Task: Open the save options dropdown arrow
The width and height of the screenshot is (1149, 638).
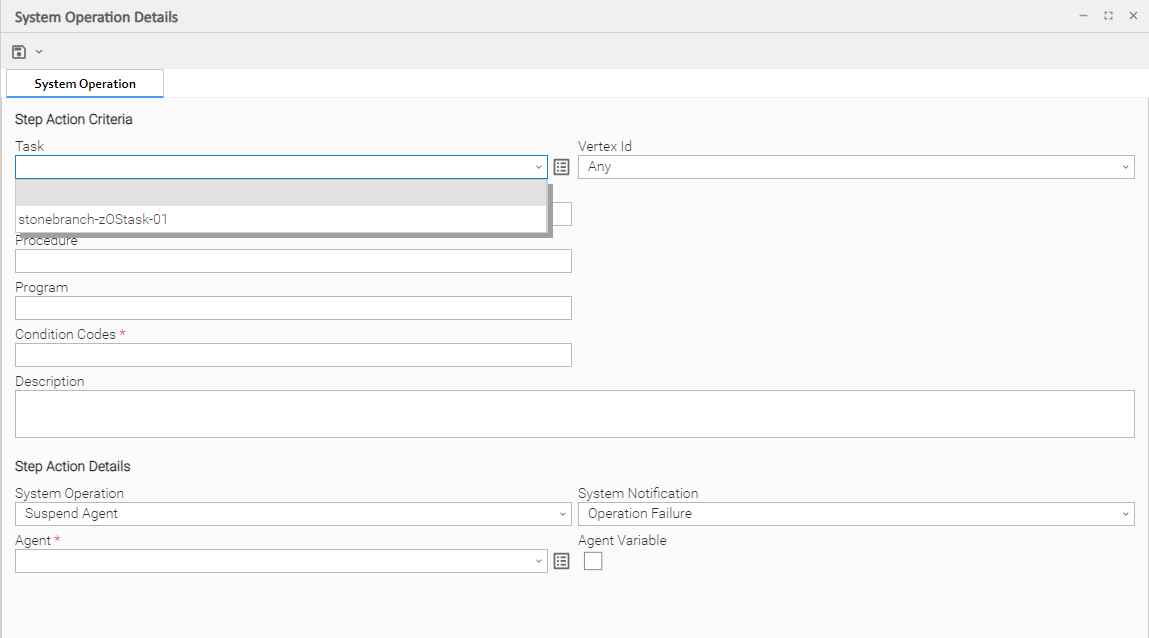Action: 39,52
